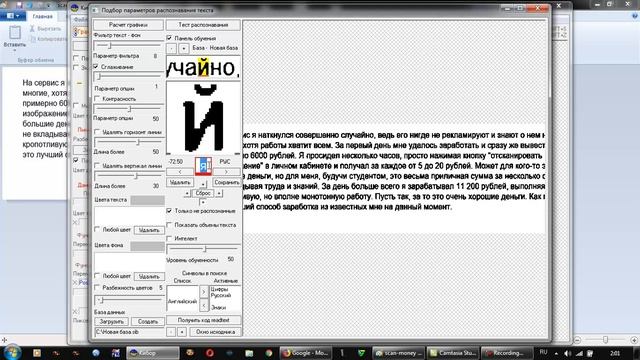Click minus button left of Окно исходника
The height and width of the screenshot is (360, 640).
click(x=171, y=332)
